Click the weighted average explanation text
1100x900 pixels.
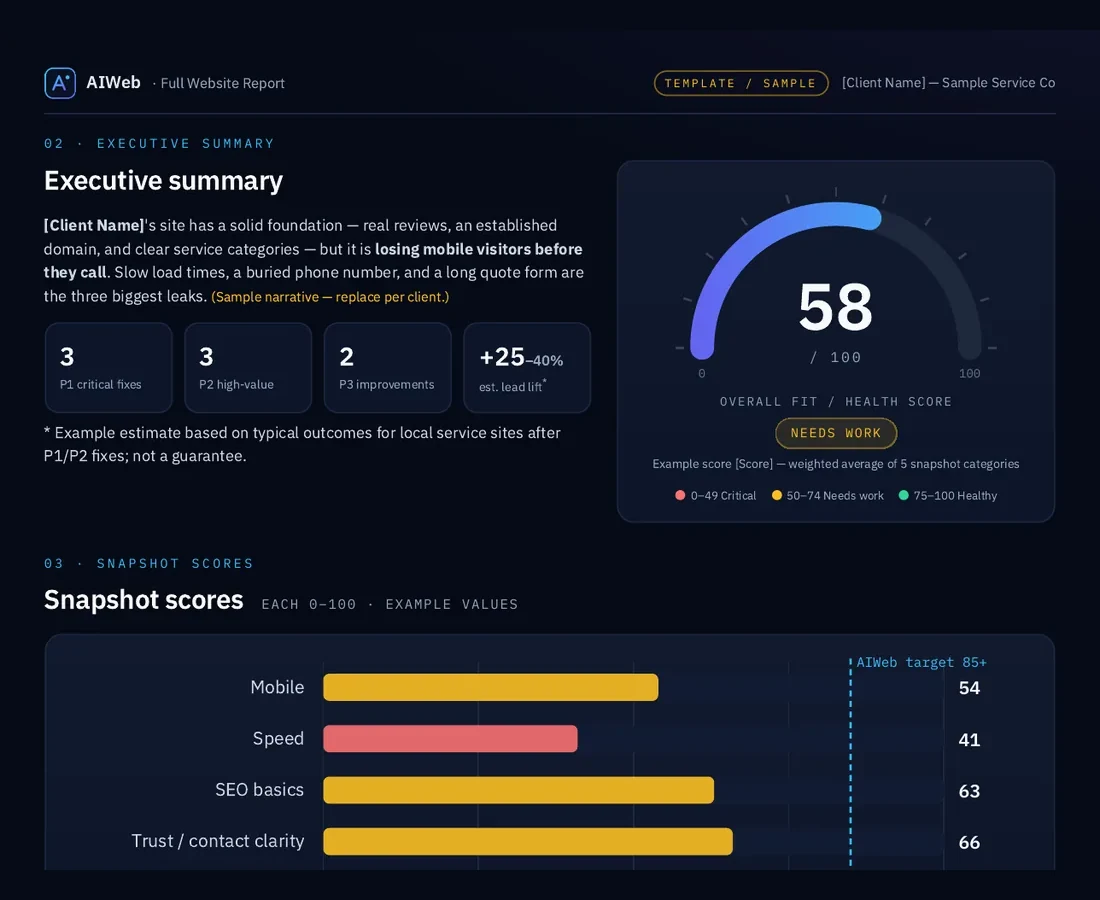836,464
